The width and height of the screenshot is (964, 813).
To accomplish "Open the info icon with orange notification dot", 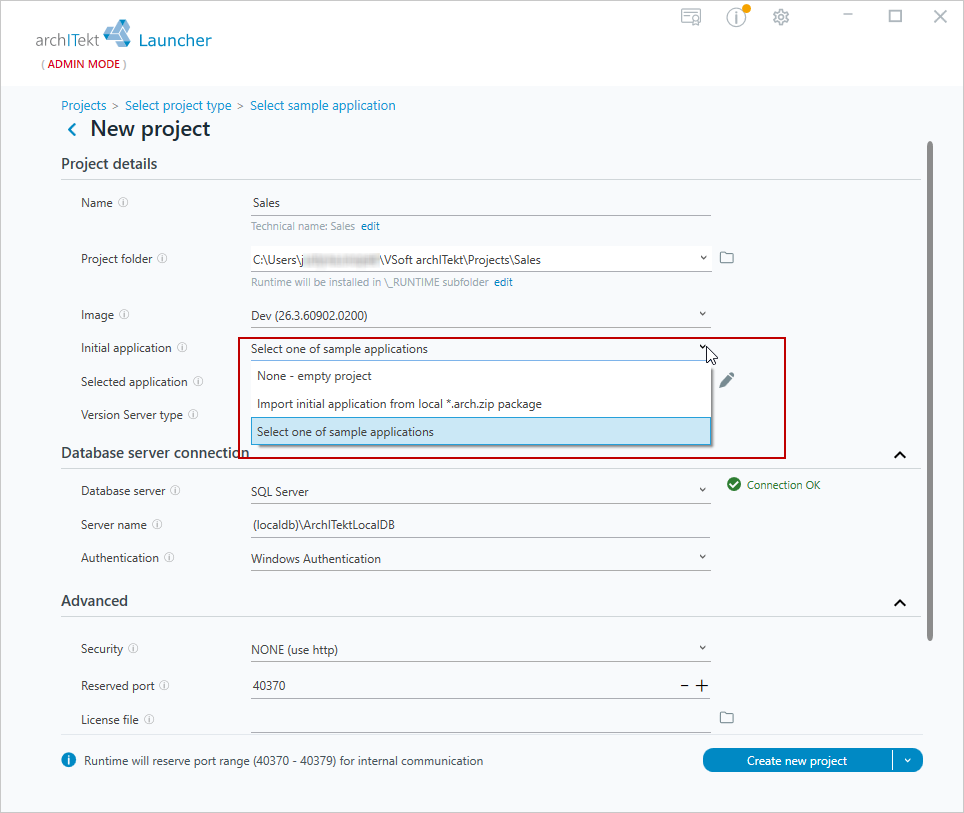I will (737, 17).
